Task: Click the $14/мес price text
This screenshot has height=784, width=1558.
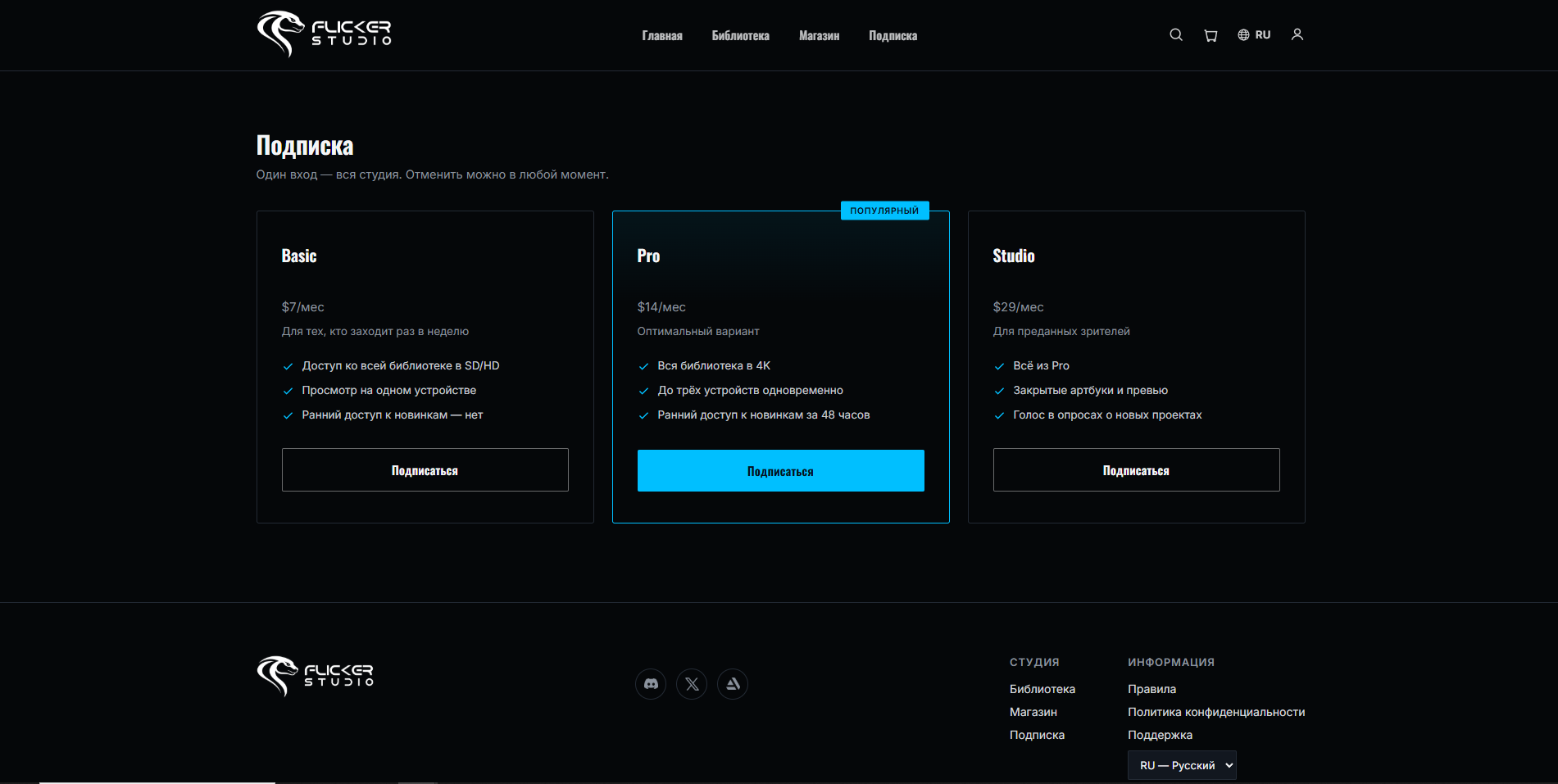Action: [662, 307]
